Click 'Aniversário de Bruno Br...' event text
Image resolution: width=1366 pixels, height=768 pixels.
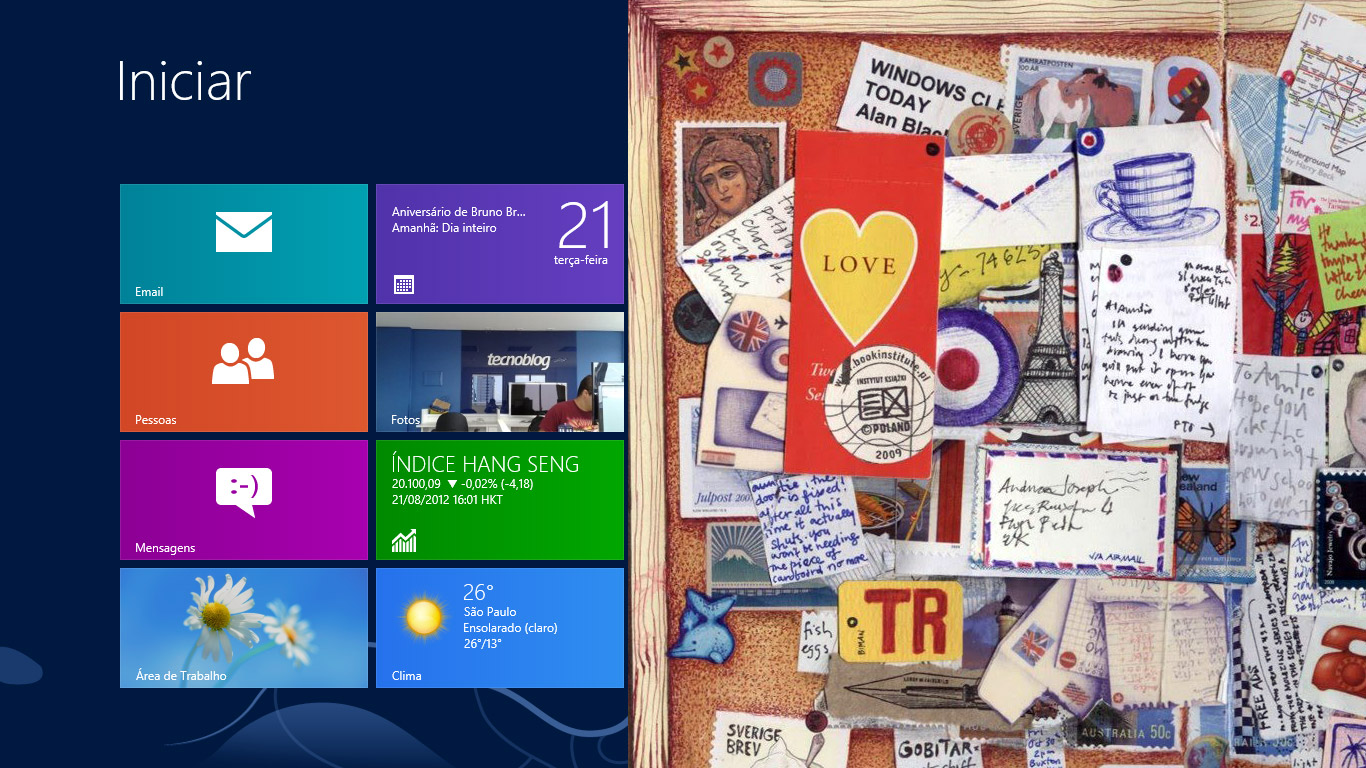[459, 212]
